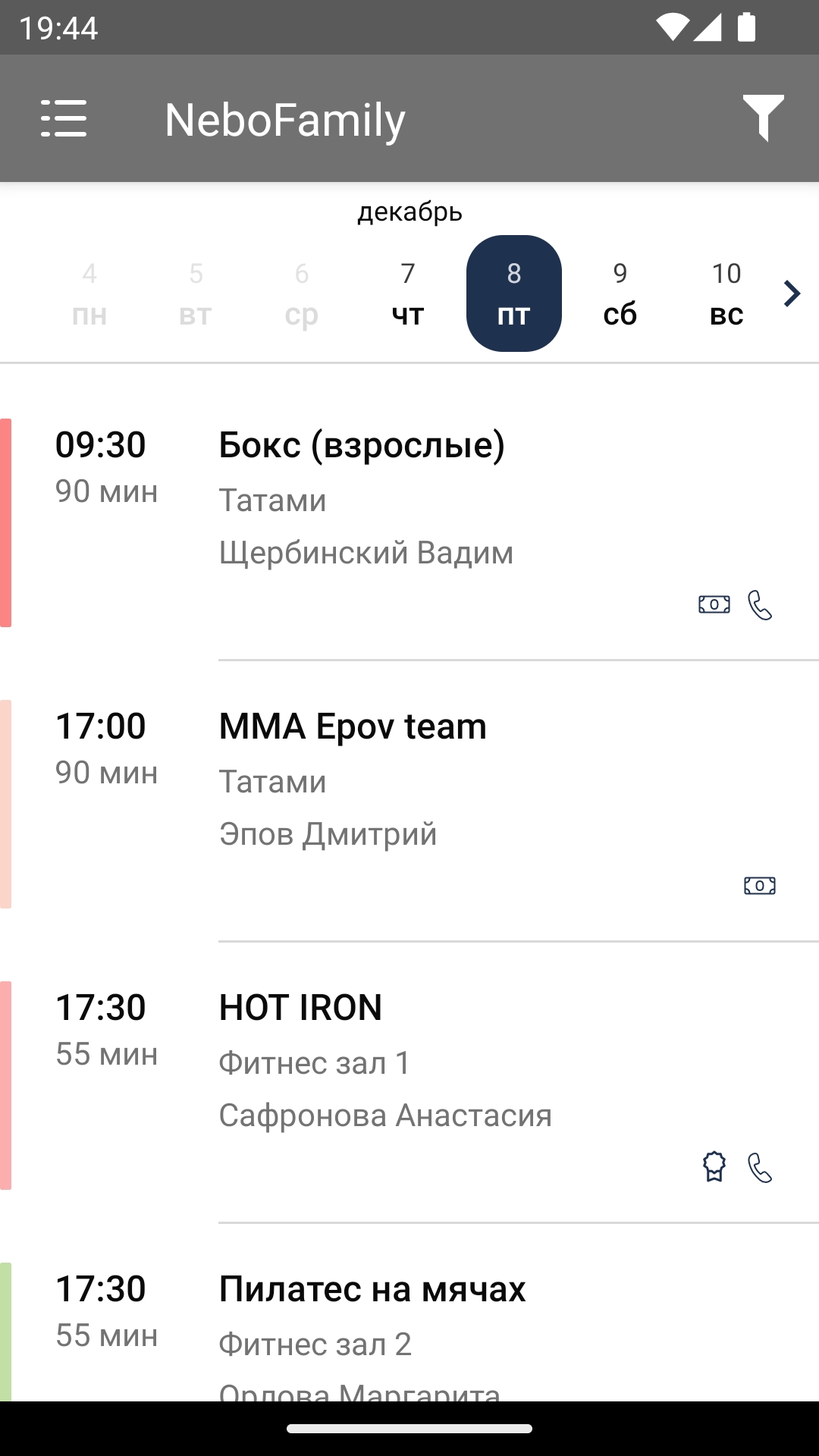Open the Пилатес на мячах class

[x=409, y=1327]
